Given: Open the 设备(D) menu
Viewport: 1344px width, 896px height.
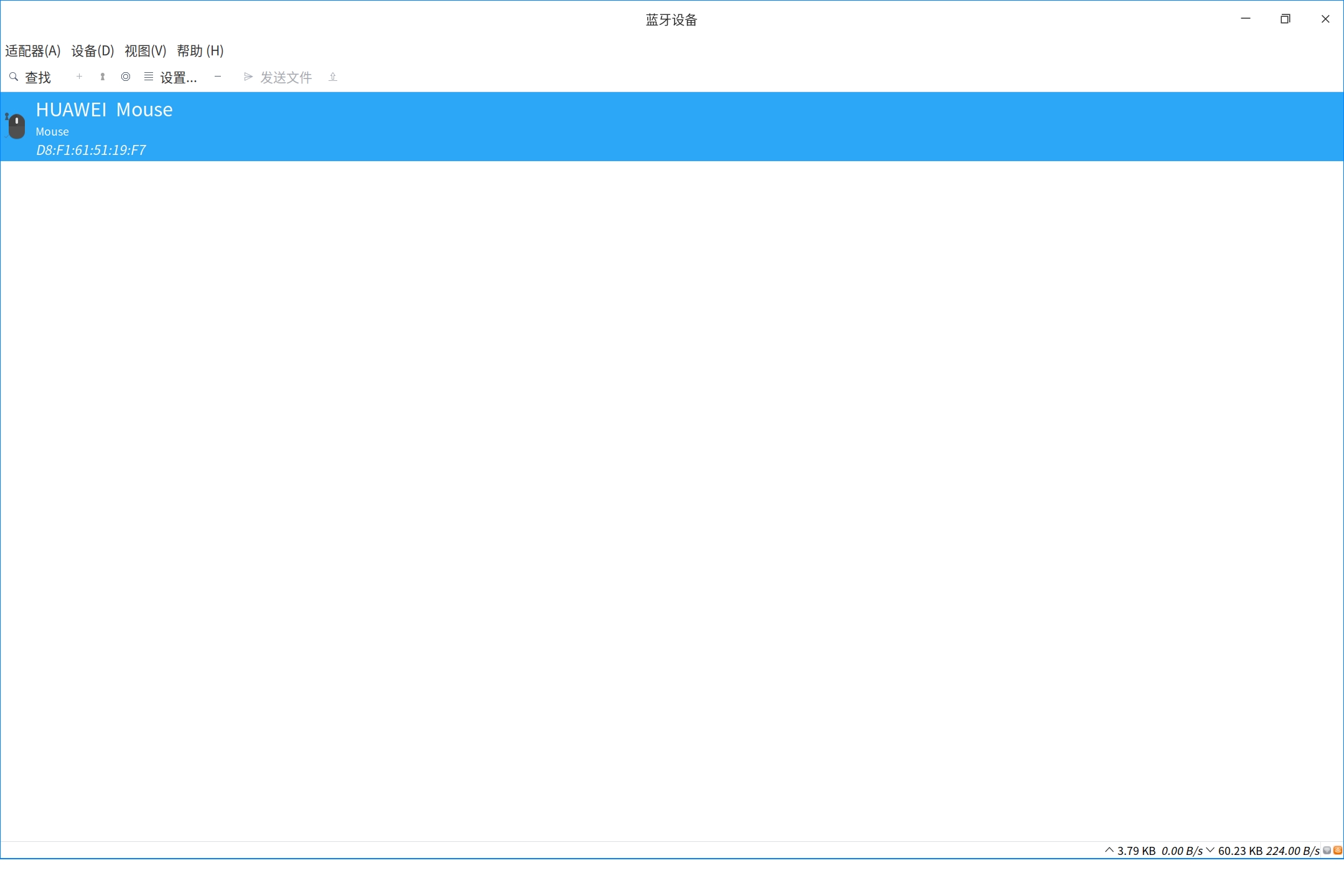Looking at the screenshot, I should click(x=93, y=51).
